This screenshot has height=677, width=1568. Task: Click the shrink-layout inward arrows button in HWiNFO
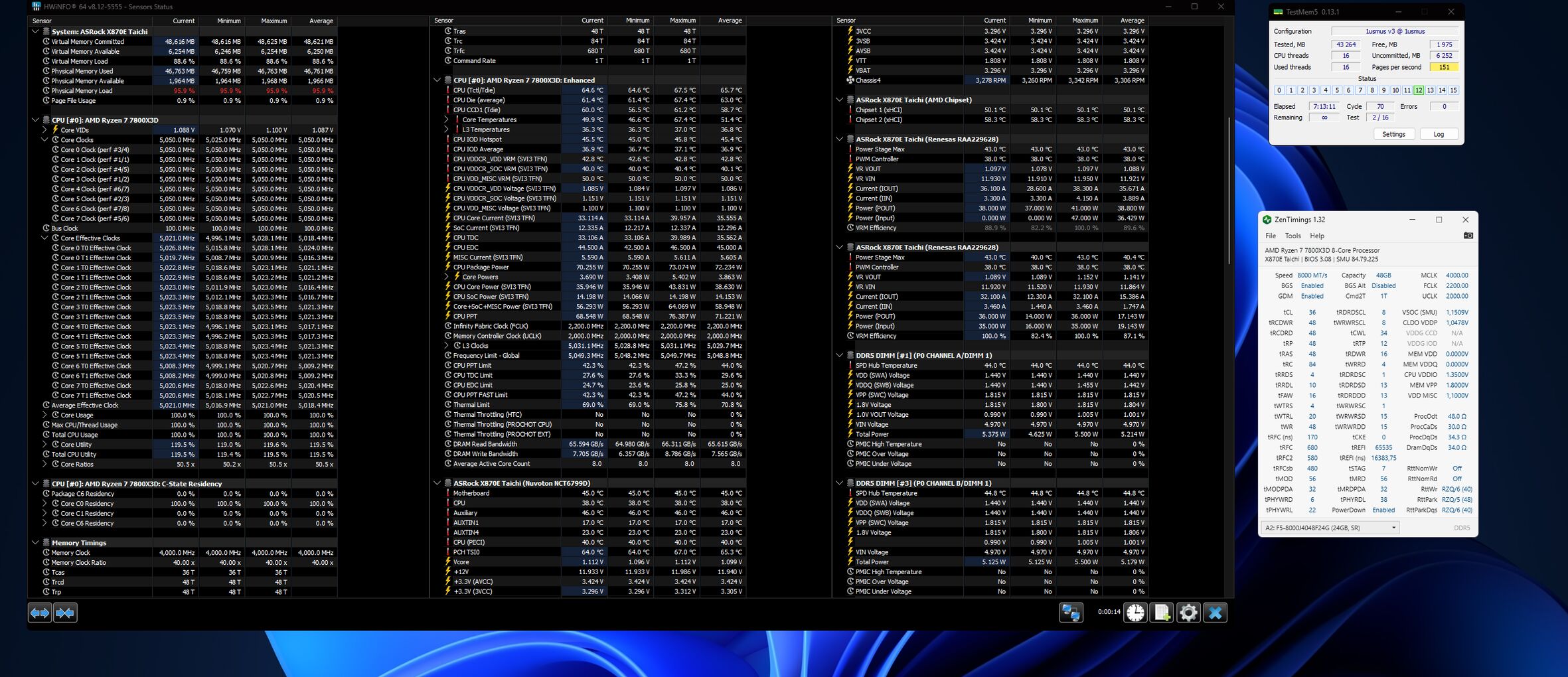coord(65,613)
